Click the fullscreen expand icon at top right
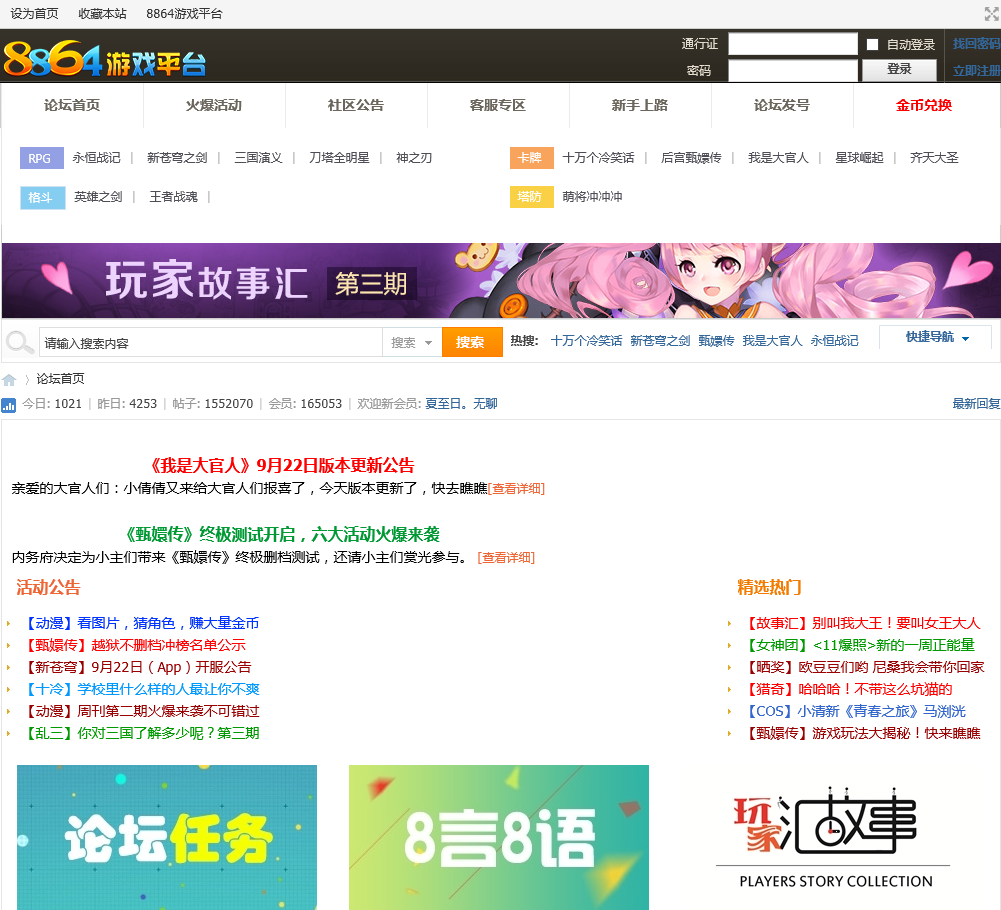This screenshot has width=1001, height=910. 991,13
